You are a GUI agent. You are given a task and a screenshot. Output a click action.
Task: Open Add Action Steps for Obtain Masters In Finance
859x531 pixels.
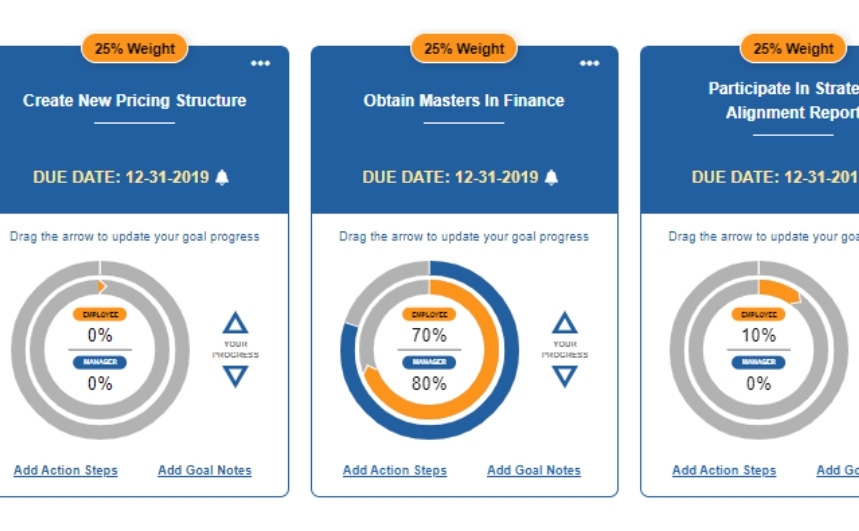[x=395, y=470]
